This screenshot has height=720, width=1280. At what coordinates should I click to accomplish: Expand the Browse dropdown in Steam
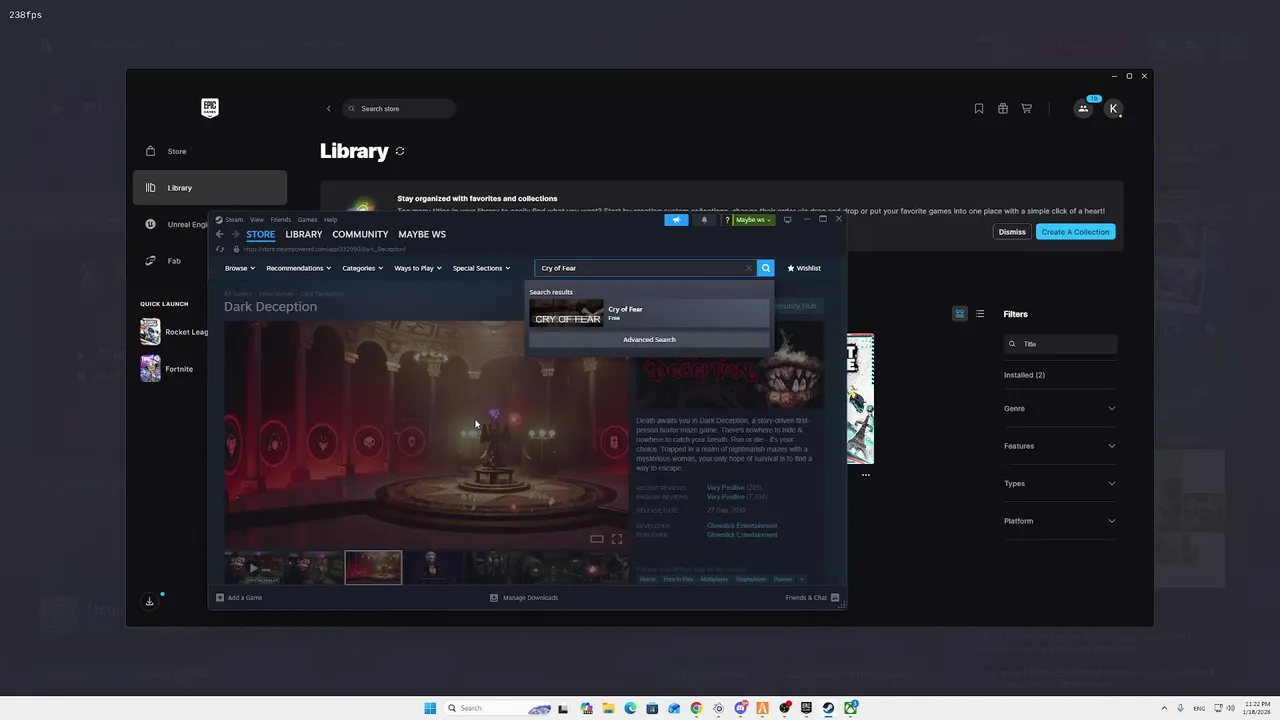pos(240,268)
